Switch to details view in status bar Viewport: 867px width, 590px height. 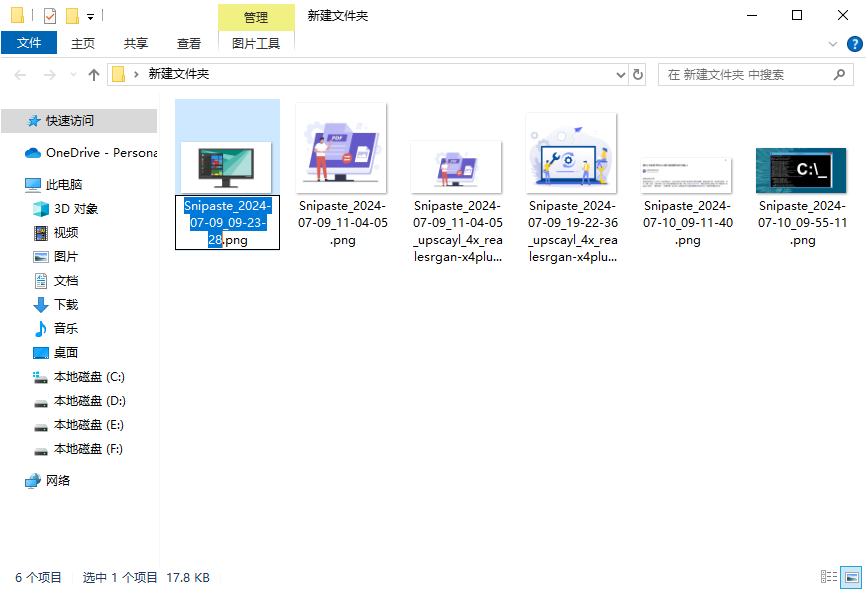click(x=829, y=577)
